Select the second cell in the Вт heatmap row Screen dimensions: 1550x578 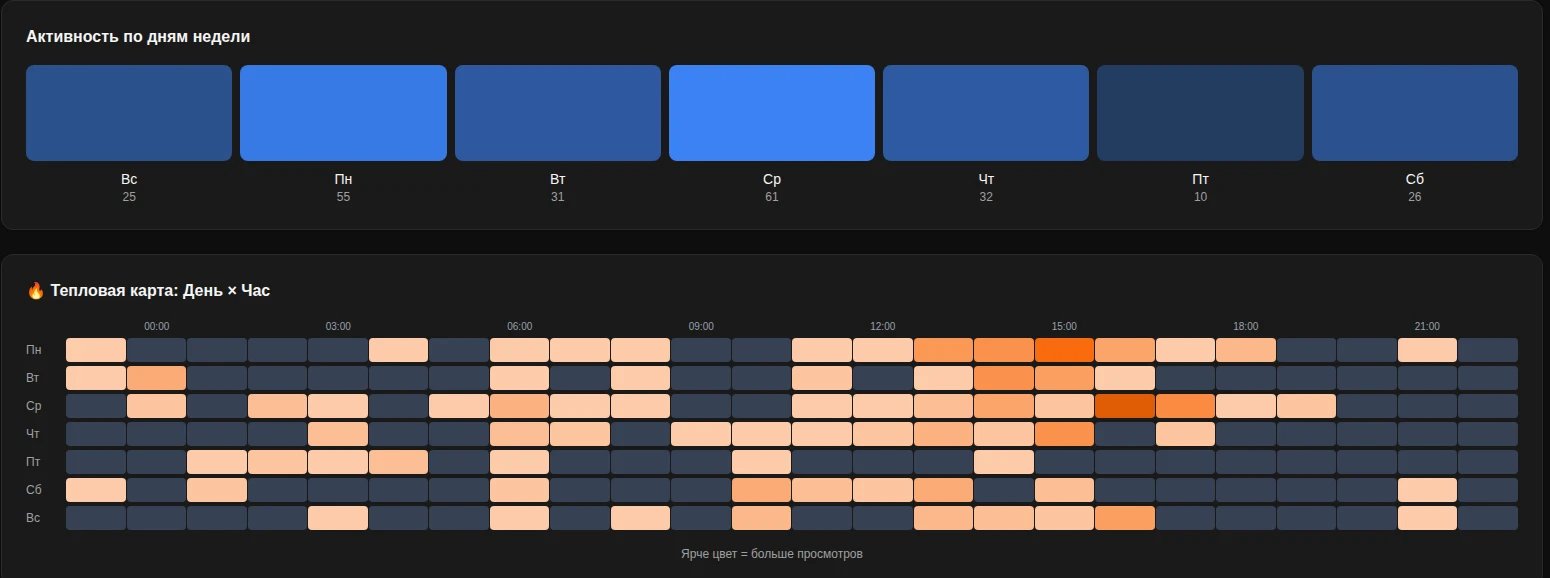tap(156, 378)
